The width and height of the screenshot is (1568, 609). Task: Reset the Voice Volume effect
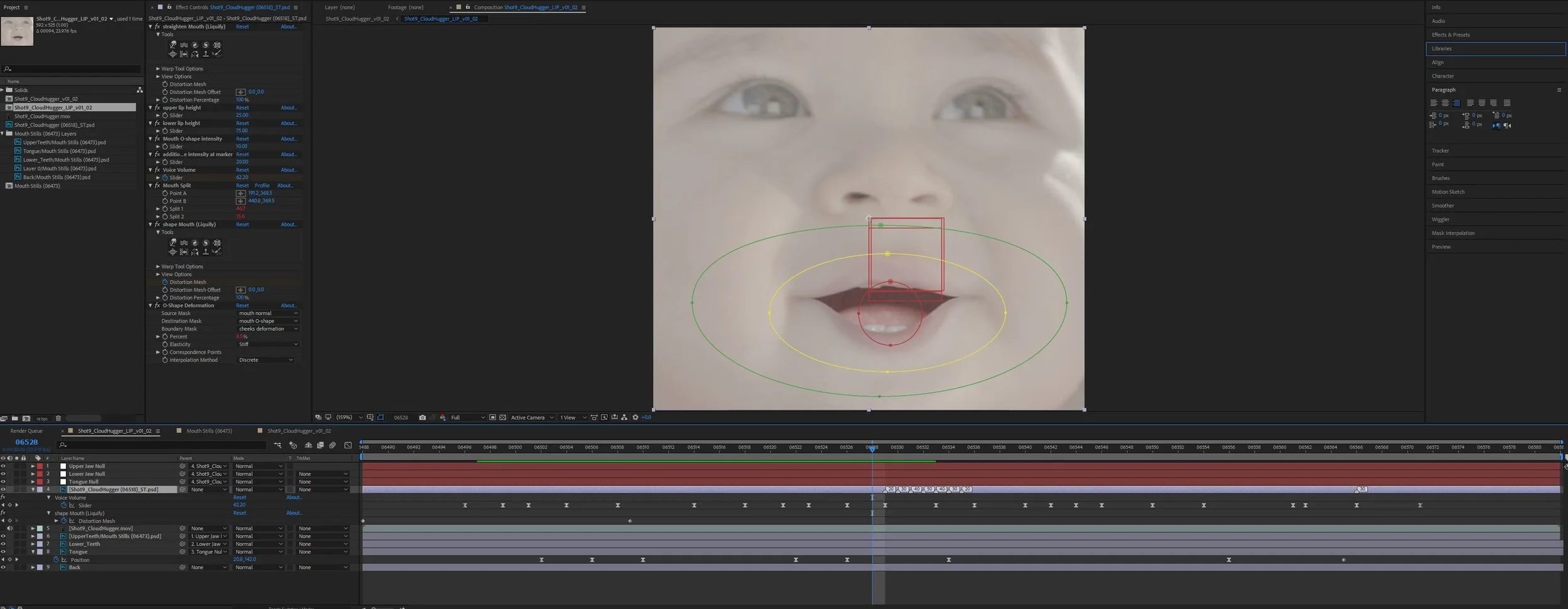[x=242, y=169]
